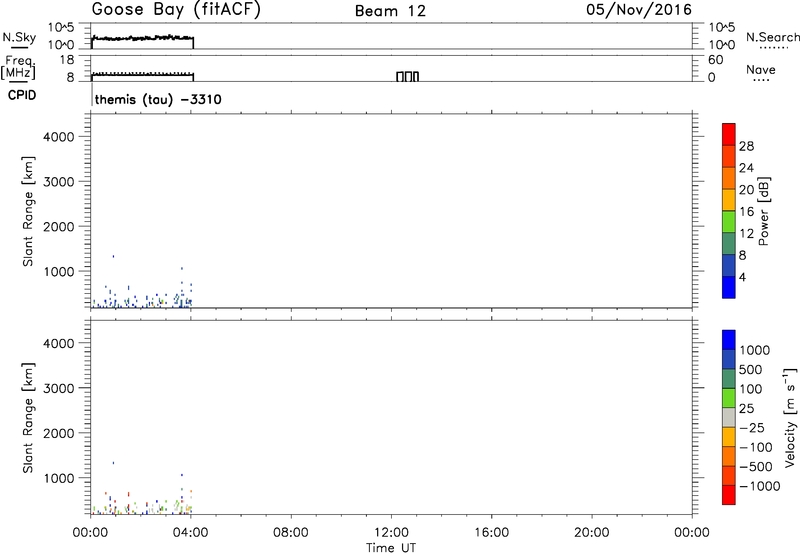Click the 'Velocity [m s-1]' colorbar label
The width and height of the screenshot is (800, 554).
pyautogui.click(x=790, y=417)
